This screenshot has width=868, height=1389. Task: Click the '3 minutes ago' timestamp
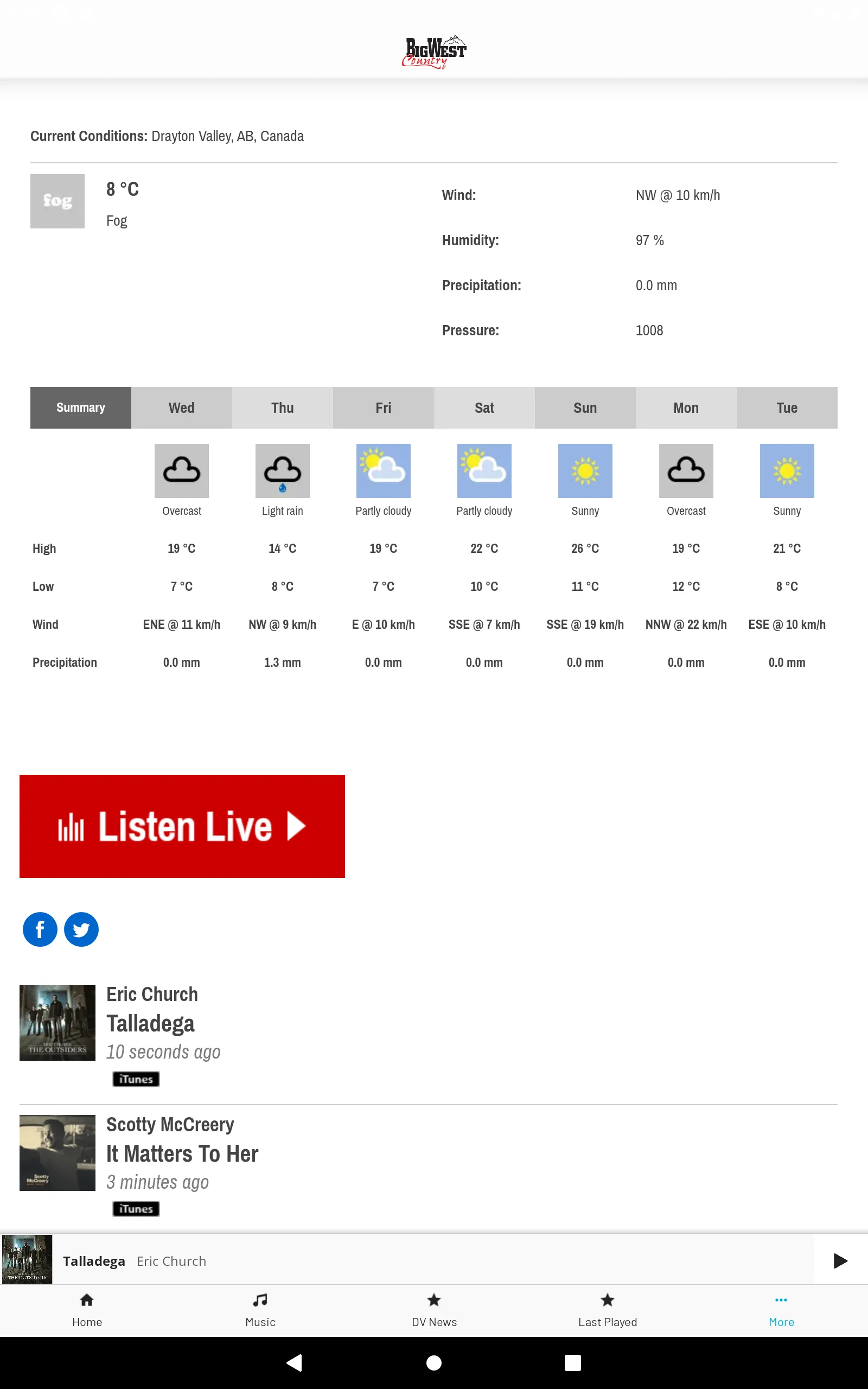(158, 1182)
